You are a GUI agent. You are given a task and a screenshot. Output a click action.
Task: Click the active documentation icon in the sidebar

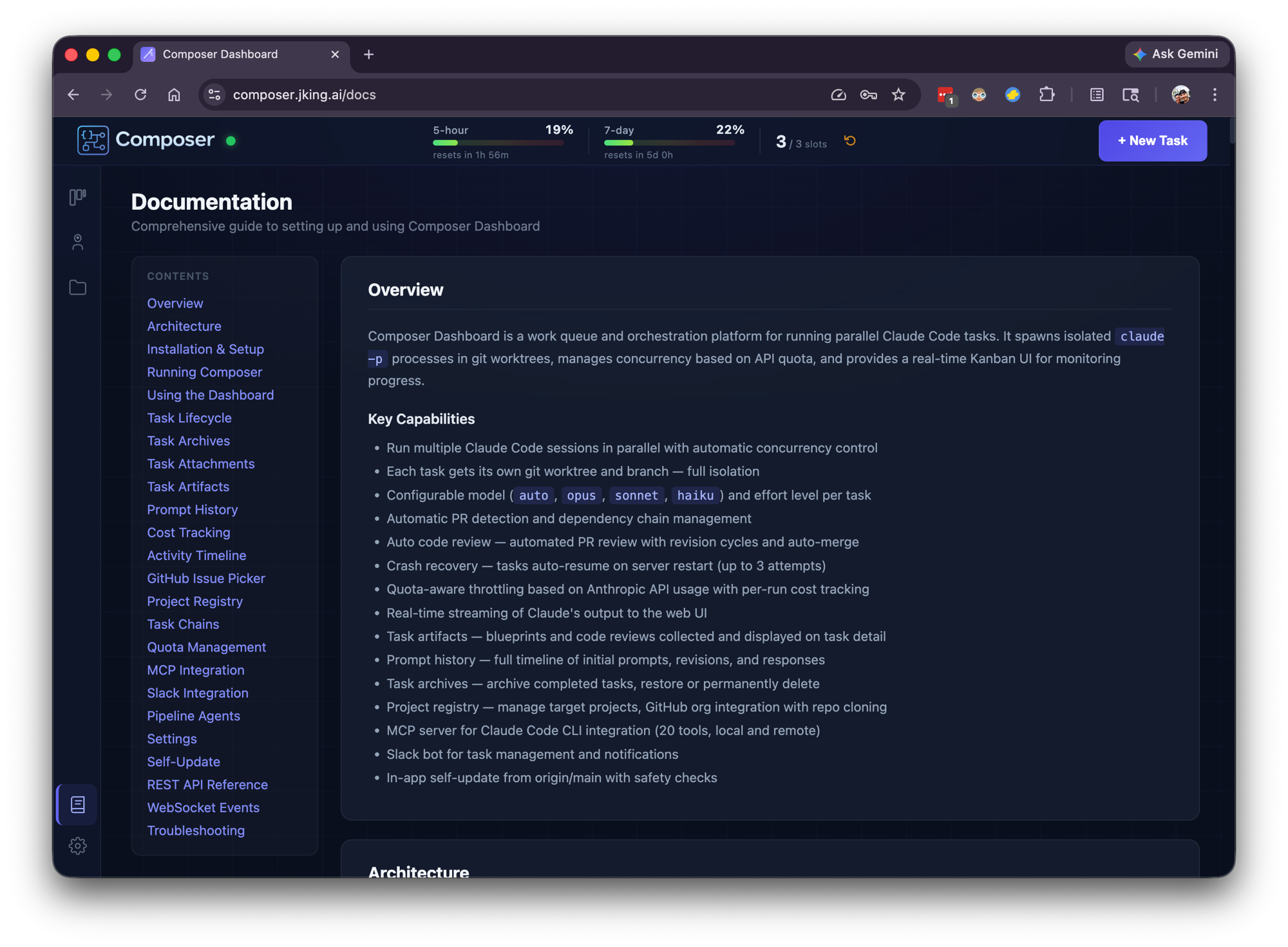pos(77,803)
